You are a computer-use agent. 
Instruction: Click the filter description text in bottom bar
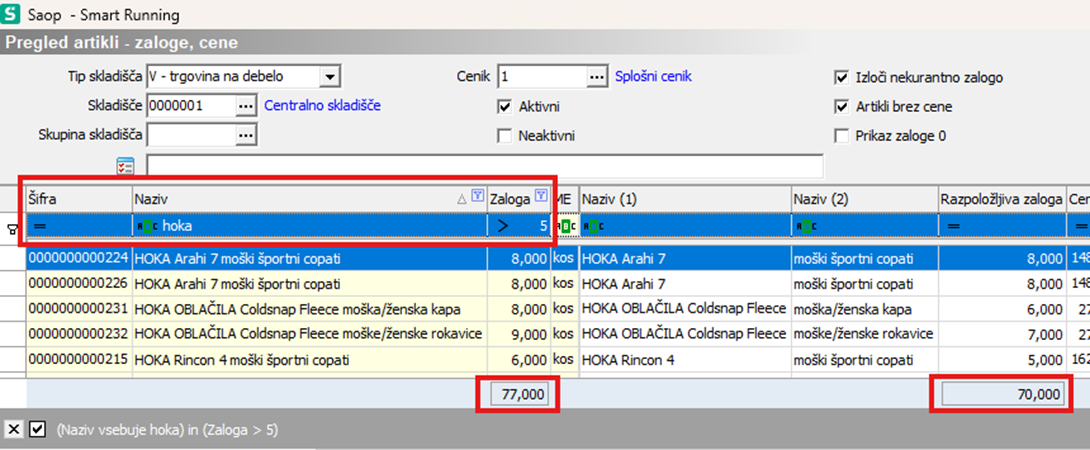167,431
